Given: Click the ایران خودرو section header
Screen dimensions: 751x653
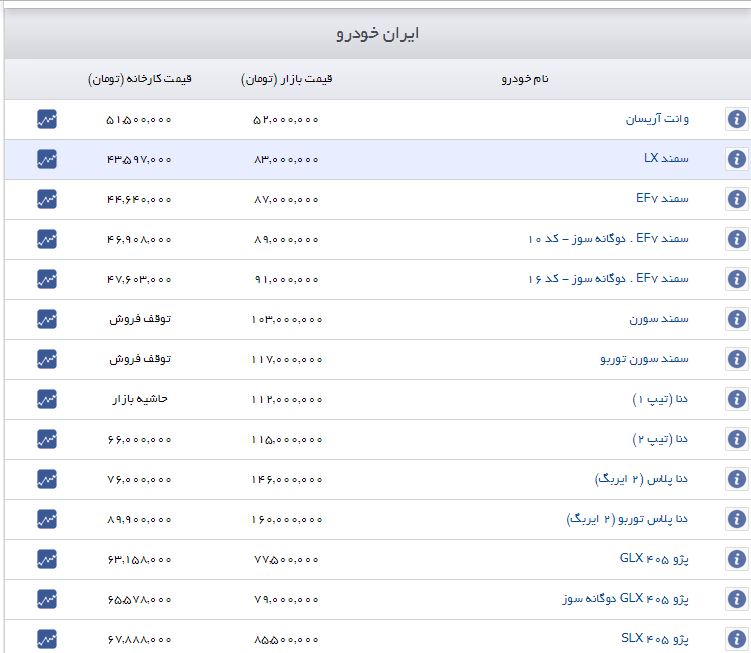Looking at the screenshot, I should point(377,34).
